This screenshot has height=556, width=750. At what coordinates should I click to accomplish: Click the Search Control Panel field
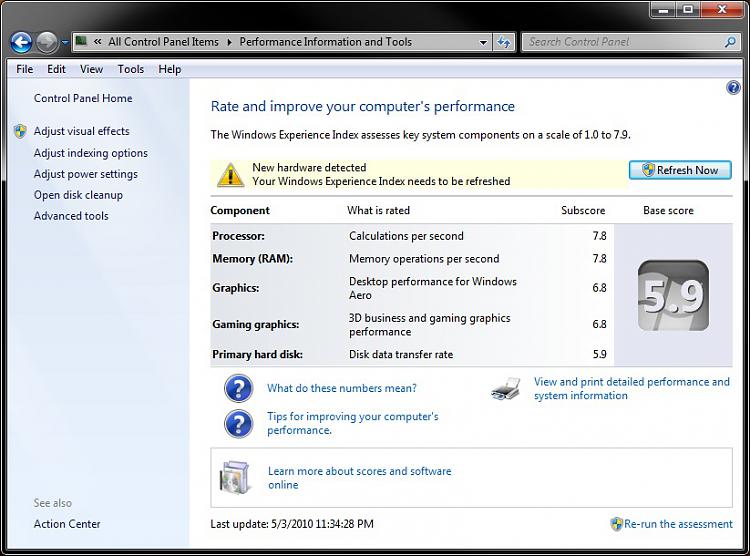(x=629, y=42)
